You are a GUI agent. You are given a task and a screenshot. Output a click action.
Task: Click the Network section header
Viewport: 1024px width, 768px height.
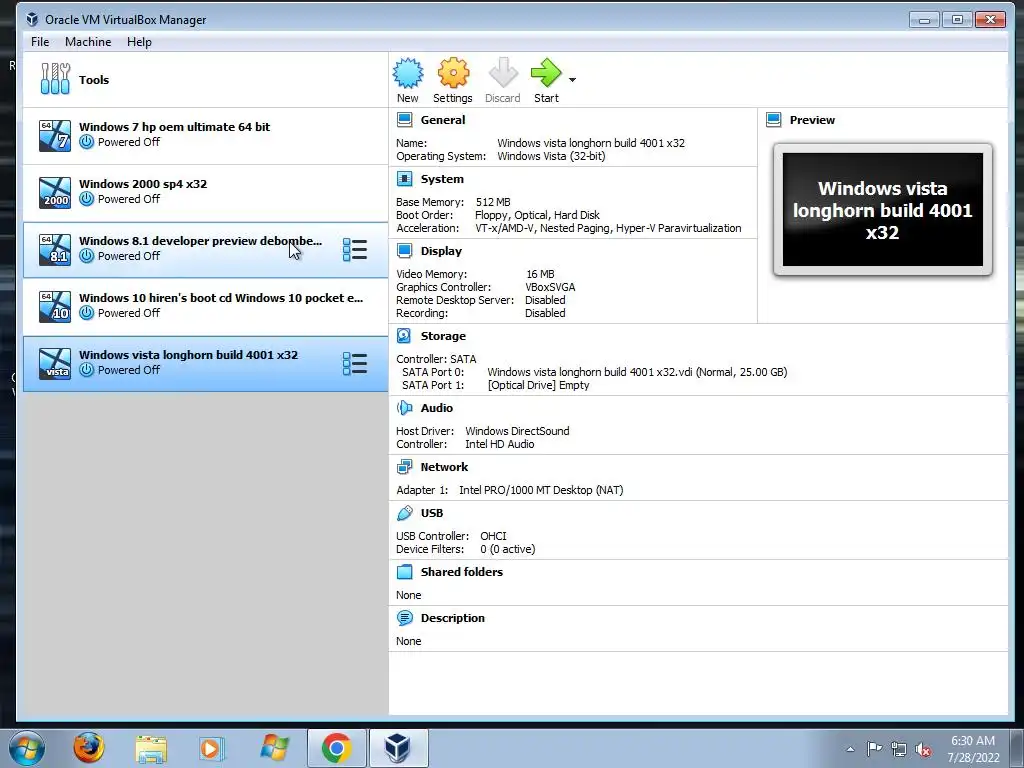pos(444,467)
